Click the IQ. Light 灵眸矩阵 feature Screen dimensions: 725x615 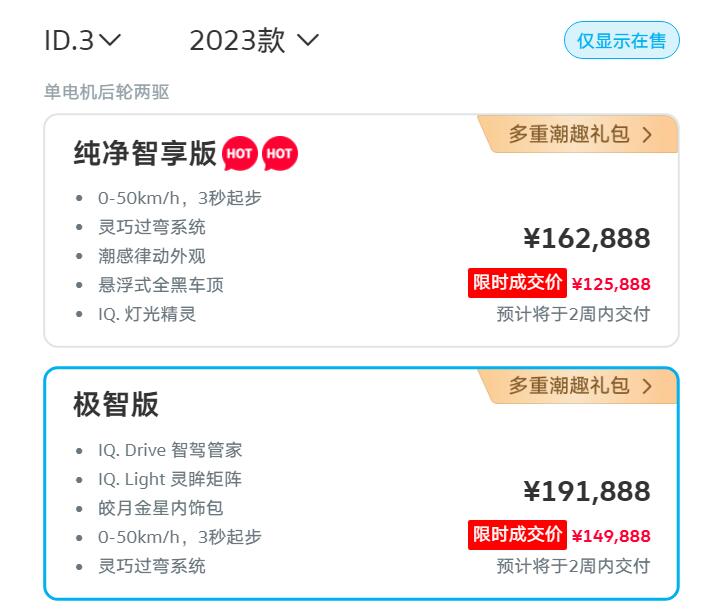coord(170,479)
